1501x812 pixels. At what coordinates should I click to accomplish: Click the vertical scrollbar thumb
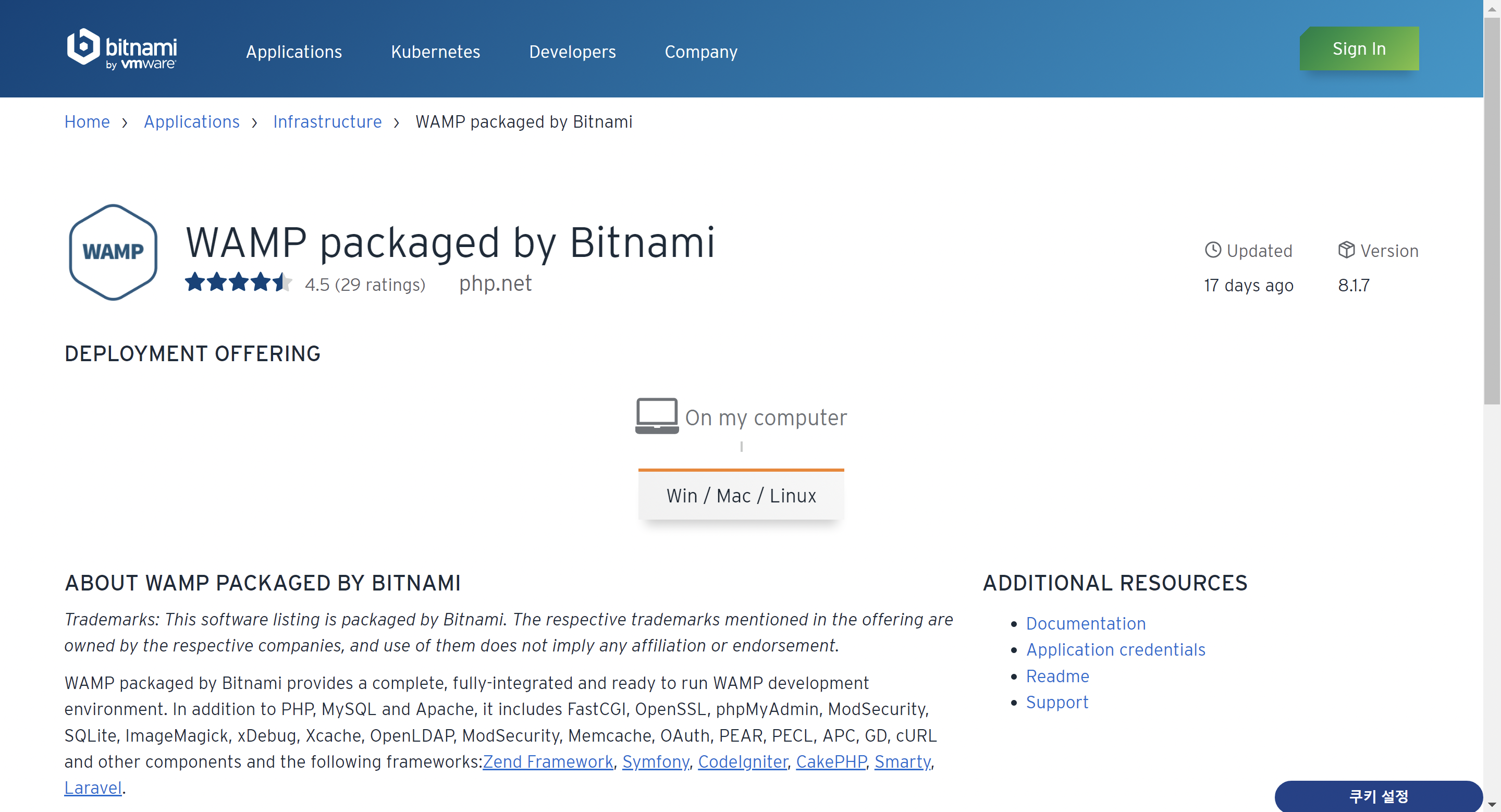1492,210
